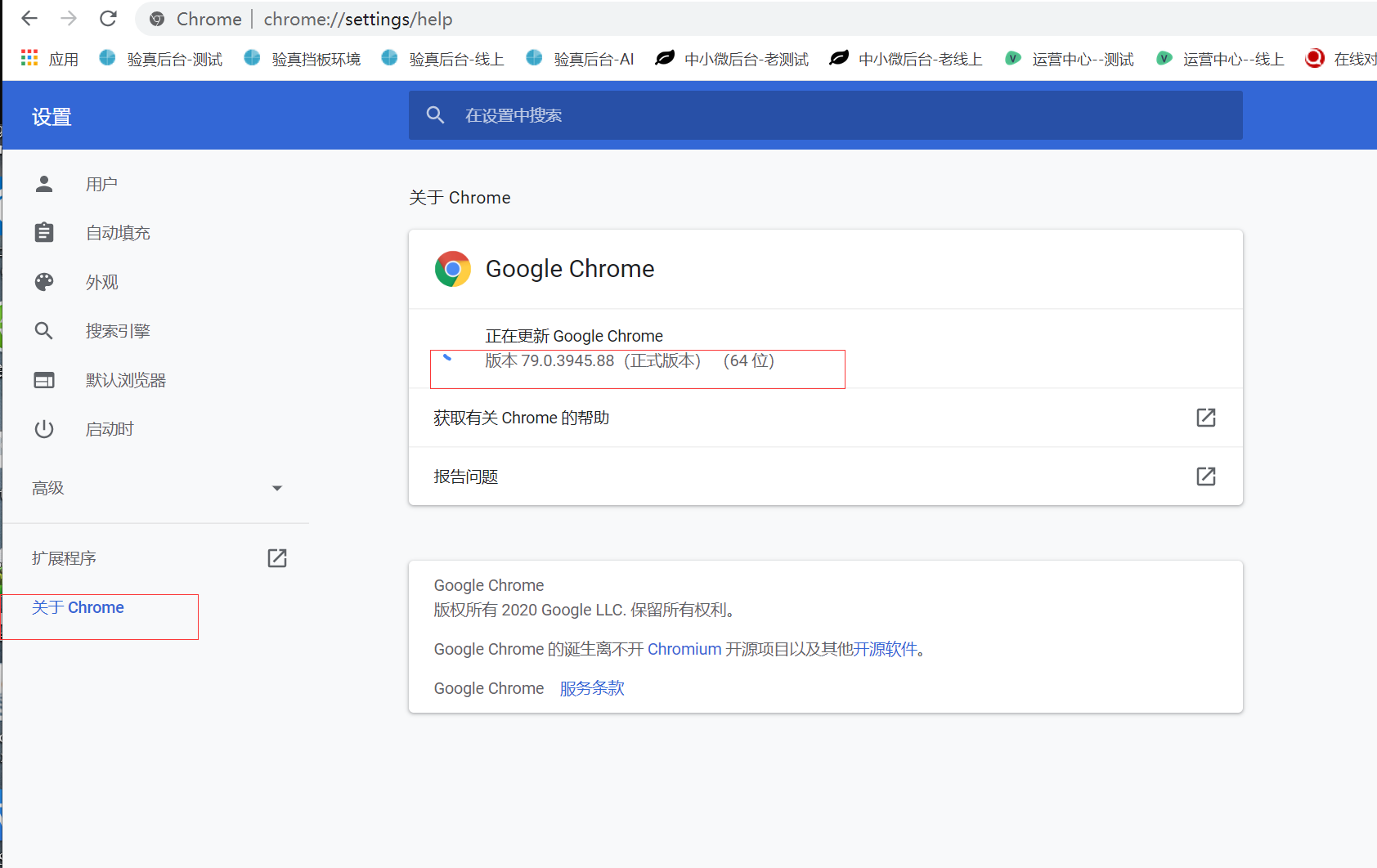This screenshot has width=1377, height=868.
Task: Click the palette icon beside 外观
Action: click(x=44, y=282)
